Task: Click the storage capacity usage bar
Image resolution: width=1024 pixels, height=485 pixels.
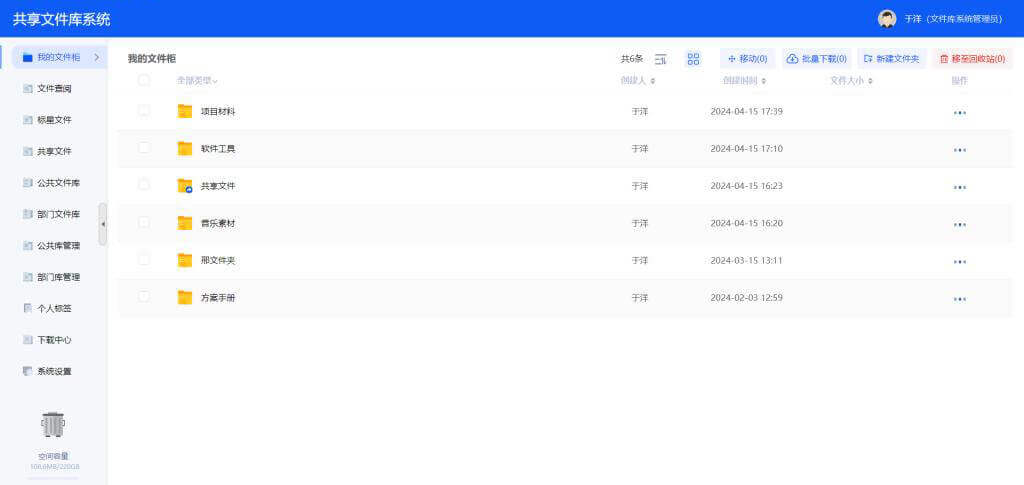Action: 53,477
